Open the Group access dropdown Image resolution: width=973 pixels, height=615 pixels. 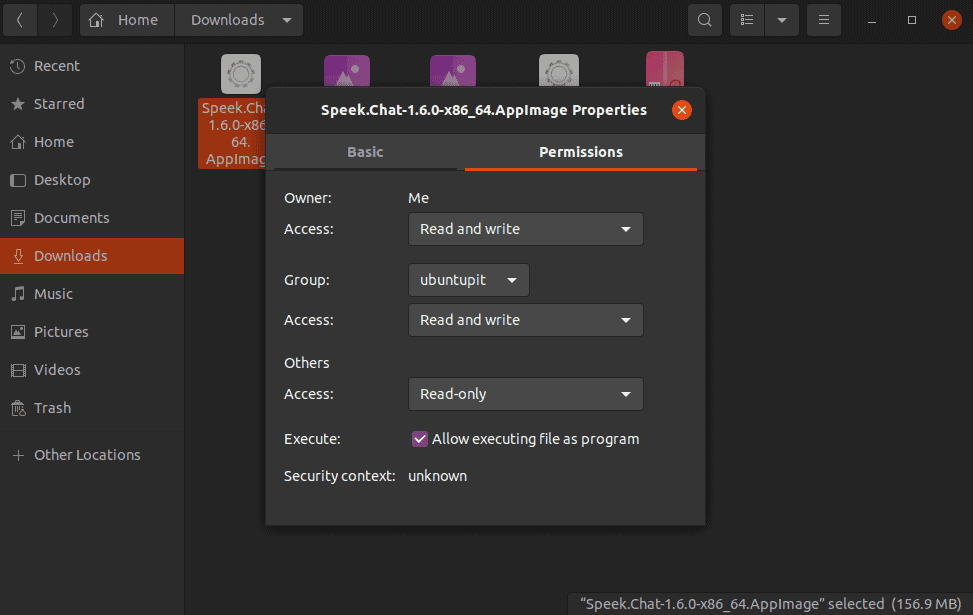point(526,320)
